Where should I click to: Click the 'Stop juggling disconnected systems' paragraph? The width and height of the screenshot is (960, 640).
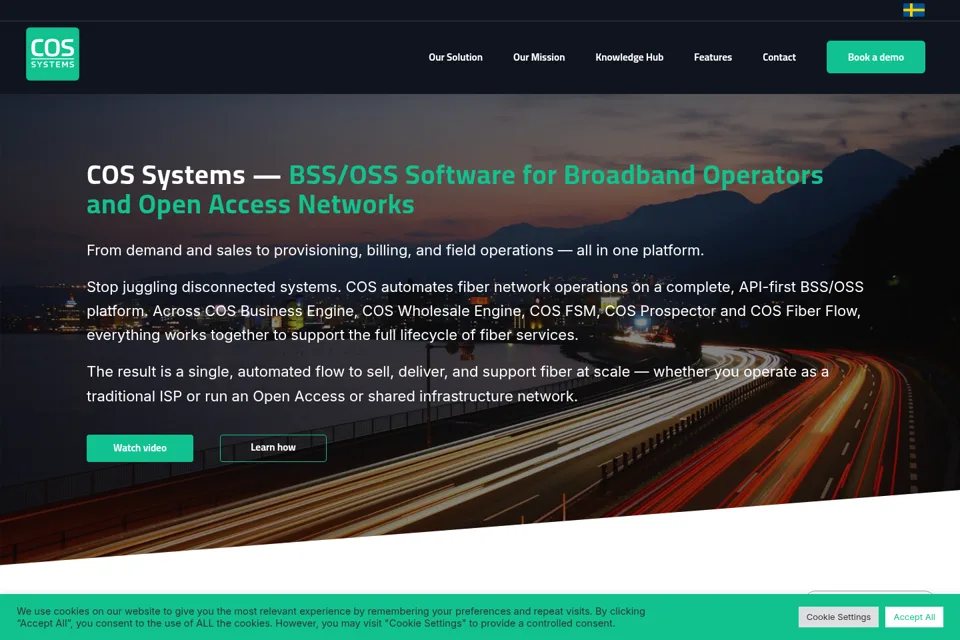475,311
